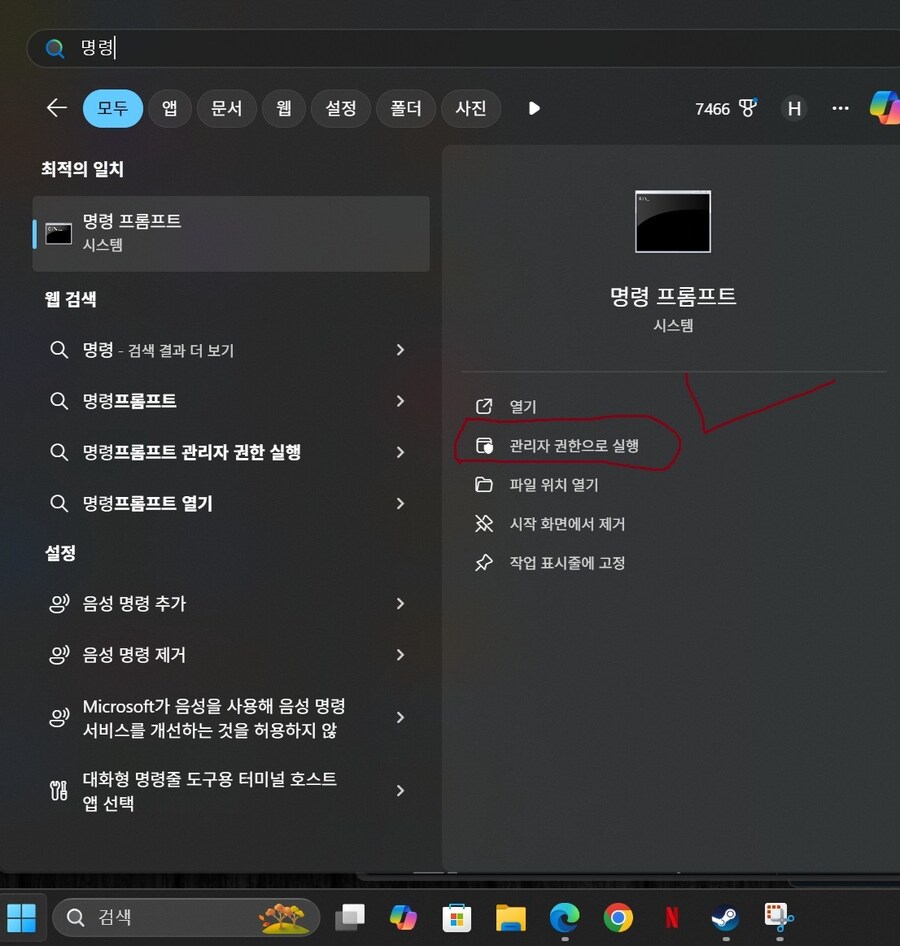
Task: Click the search input field containing 명령
Action: click(450, 47)
